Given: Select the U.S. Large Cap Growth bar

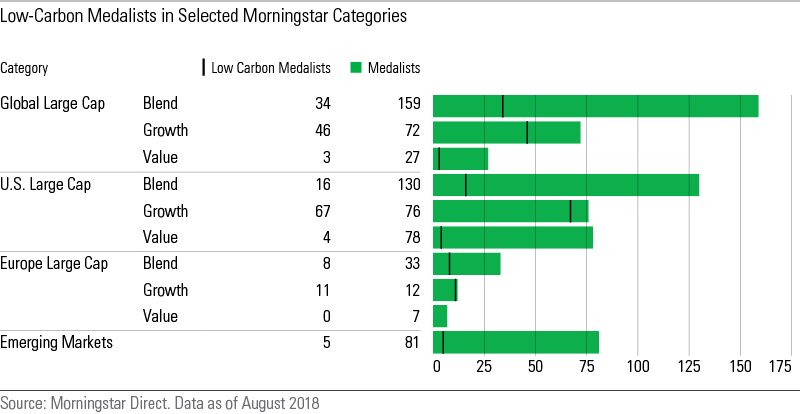Looking at the screenshot, I should 510,211.
